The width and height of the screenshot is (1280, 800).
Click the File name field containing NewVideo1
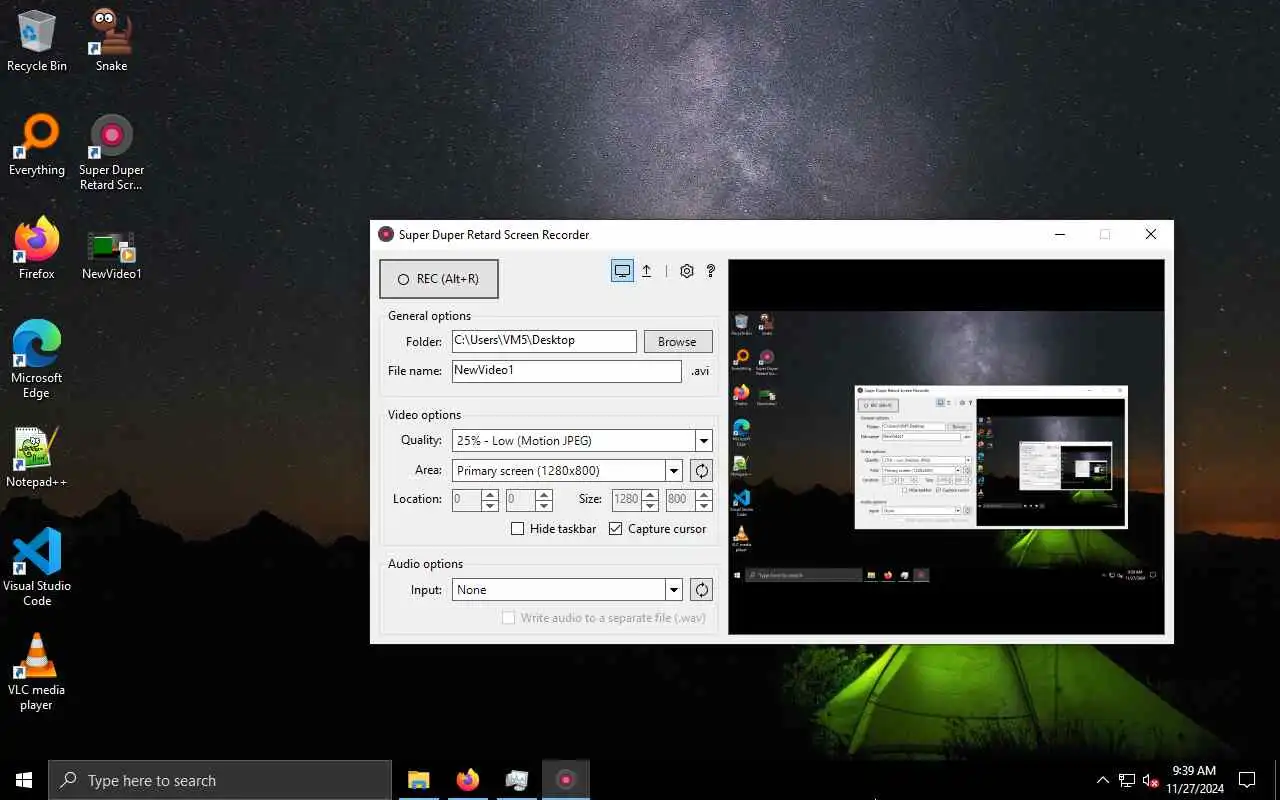point(566,371)
